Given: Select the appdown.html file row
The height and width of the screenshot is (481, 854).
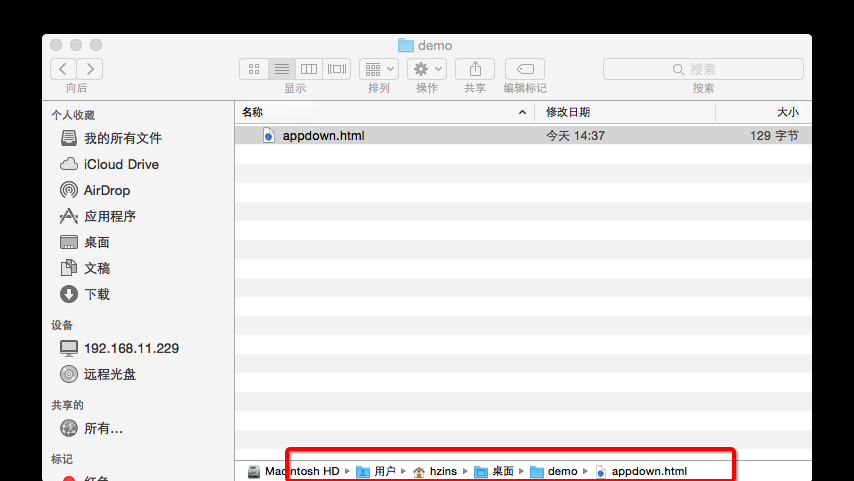Looking at the screenshot, I should [523, 136].
